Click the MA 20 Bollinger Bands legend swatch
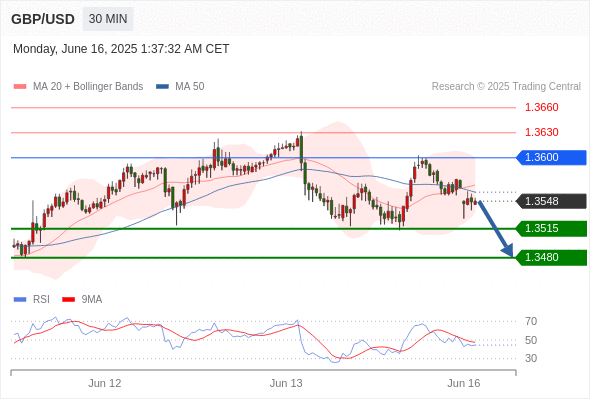This screenshot has height=400, width=590. [x=20, y=87]
